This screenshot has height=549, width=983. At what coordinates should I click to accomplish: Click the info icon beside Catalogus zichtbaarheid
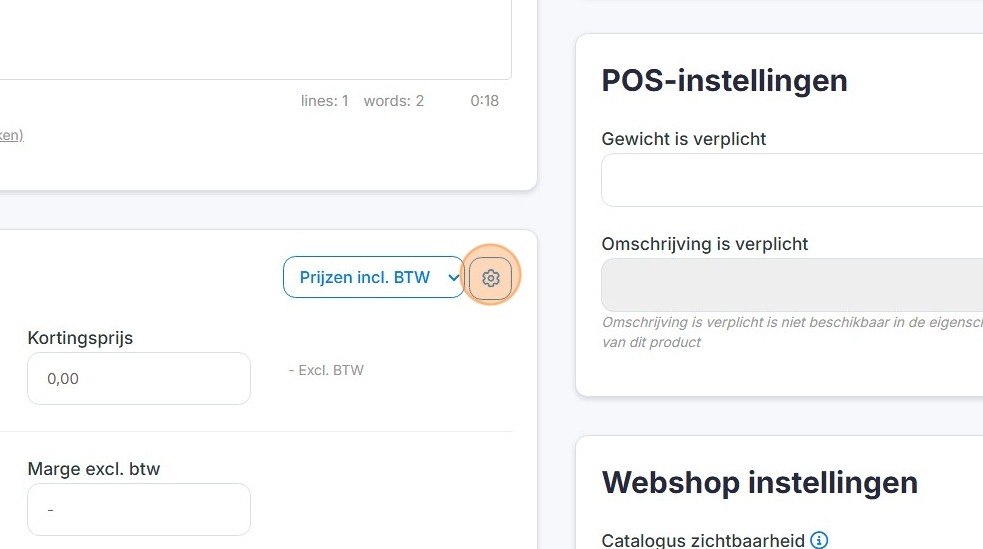(819, 540)
